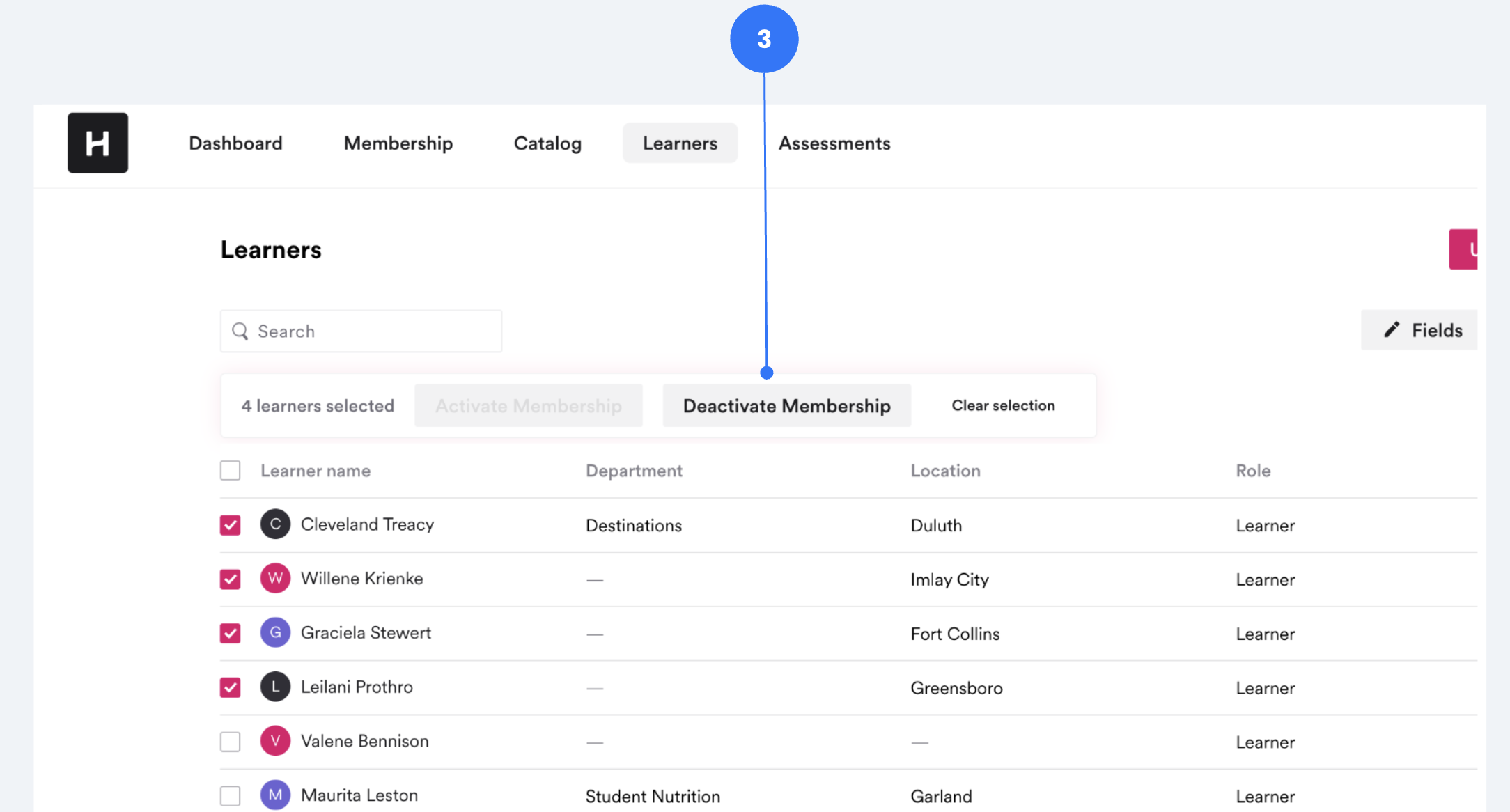Click the pencil icon beside Fields
This screenshot has height=812, width=1510.
(x=1392, y=330)
